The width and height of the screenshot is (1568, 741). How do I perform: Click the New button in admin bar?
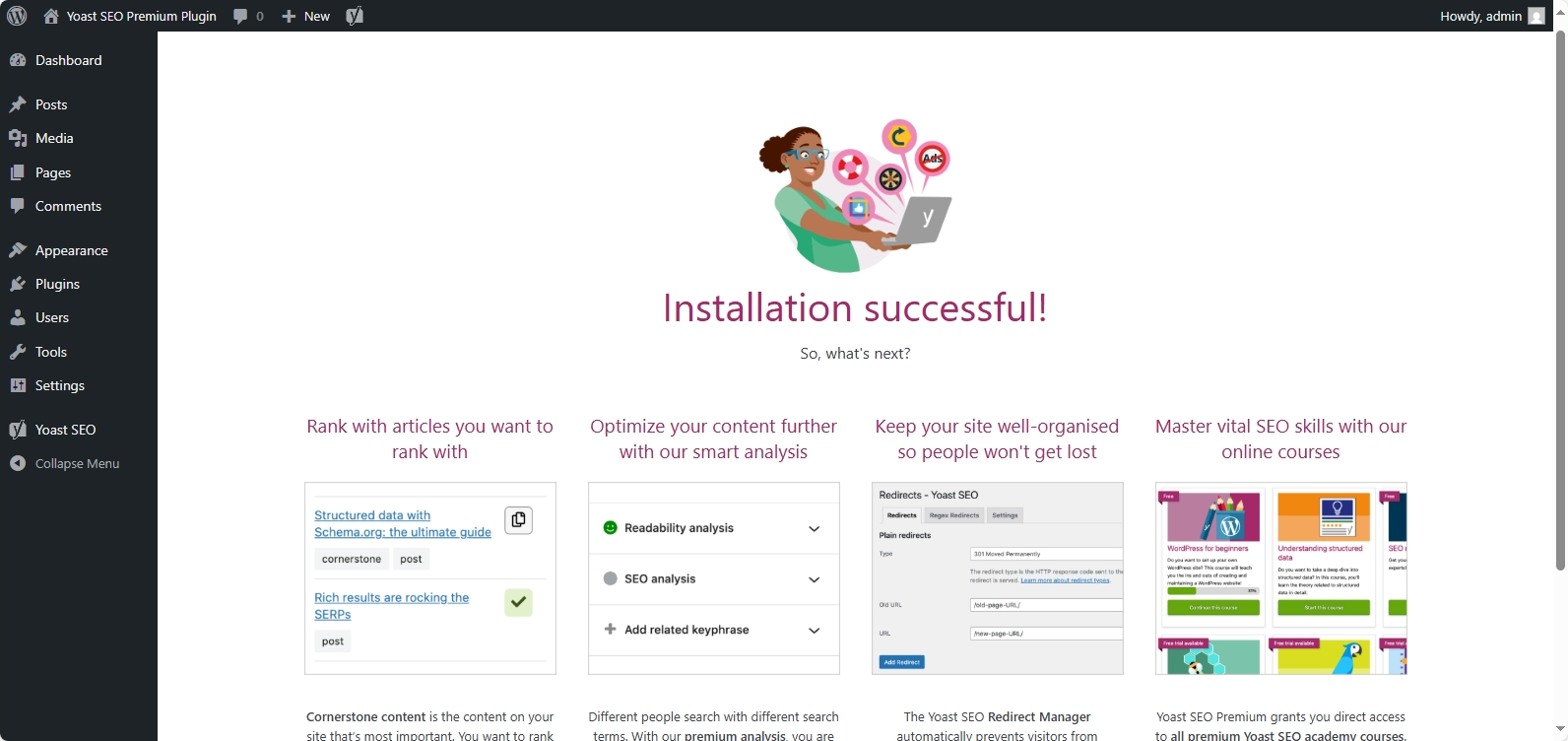(x=306, y=16)
